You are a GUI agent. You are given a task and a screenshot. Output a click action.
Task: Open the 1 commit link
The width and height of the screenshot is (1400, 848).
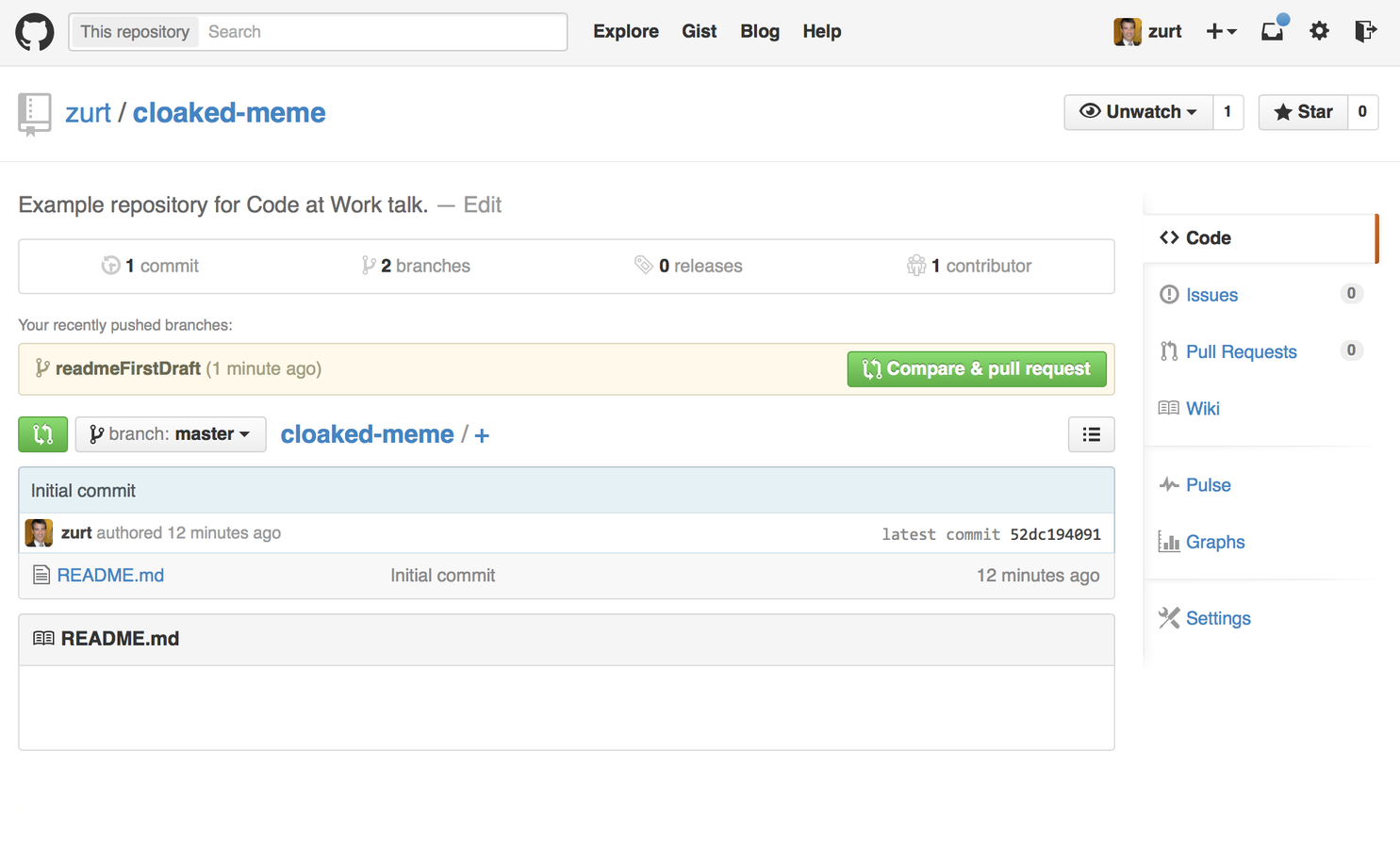coord(151,266)
